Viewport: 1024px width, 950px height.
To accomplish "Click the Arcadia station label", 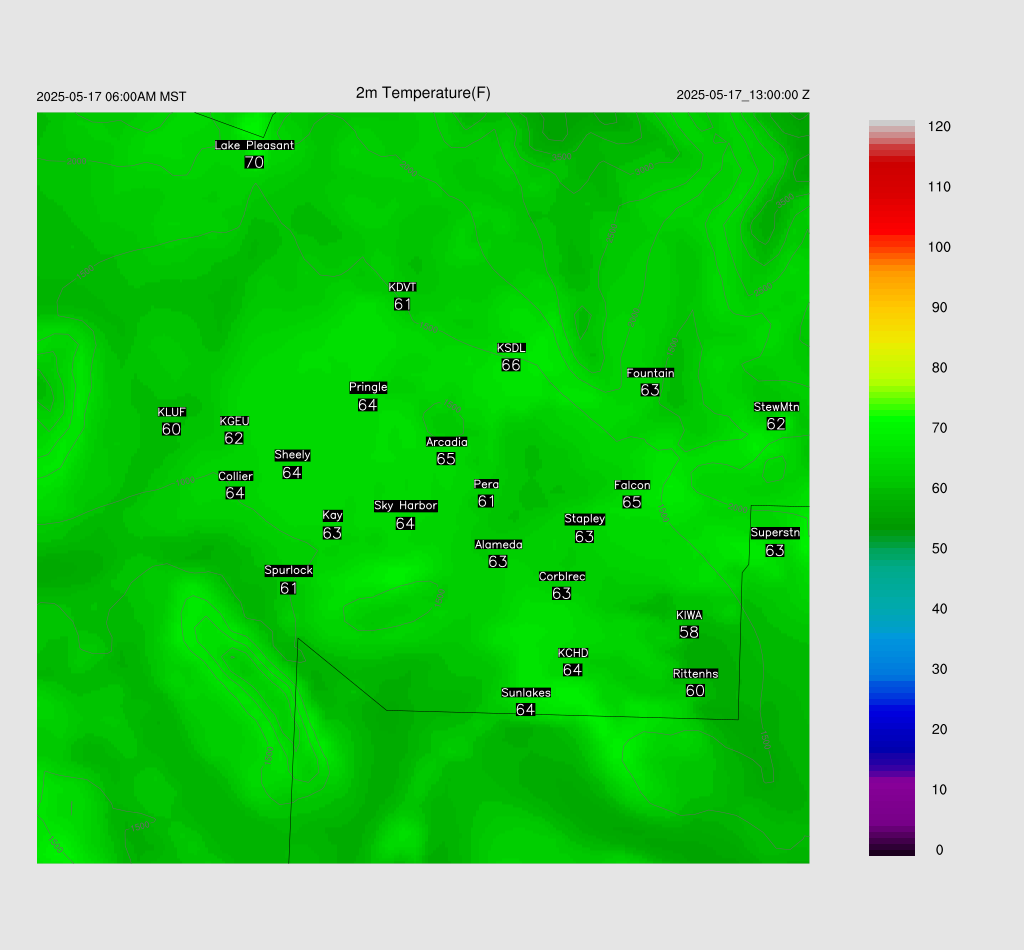I will pos(447,442).
